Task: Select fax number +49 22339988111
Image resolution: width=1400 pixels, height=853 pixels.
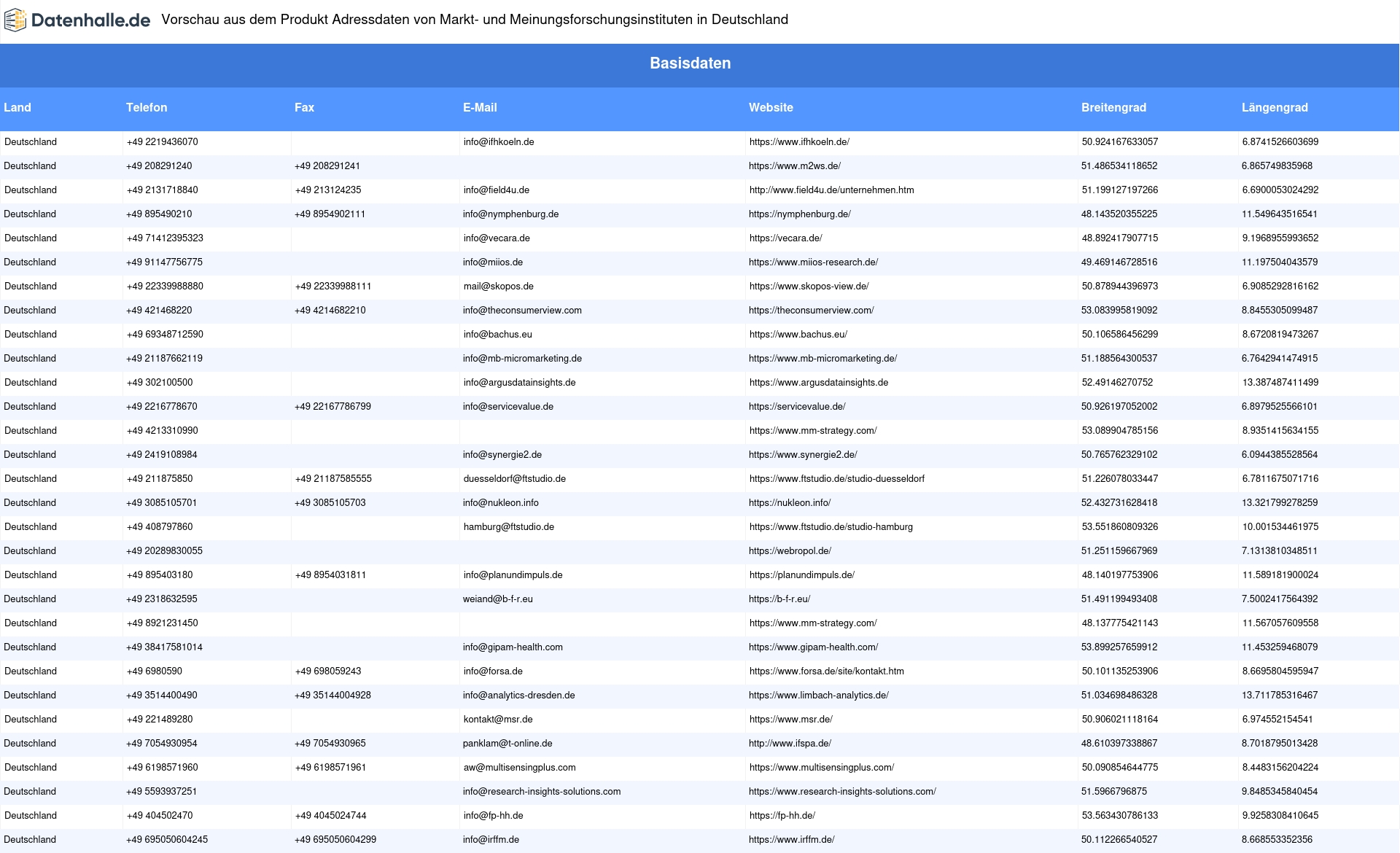Action: (333, 287)
